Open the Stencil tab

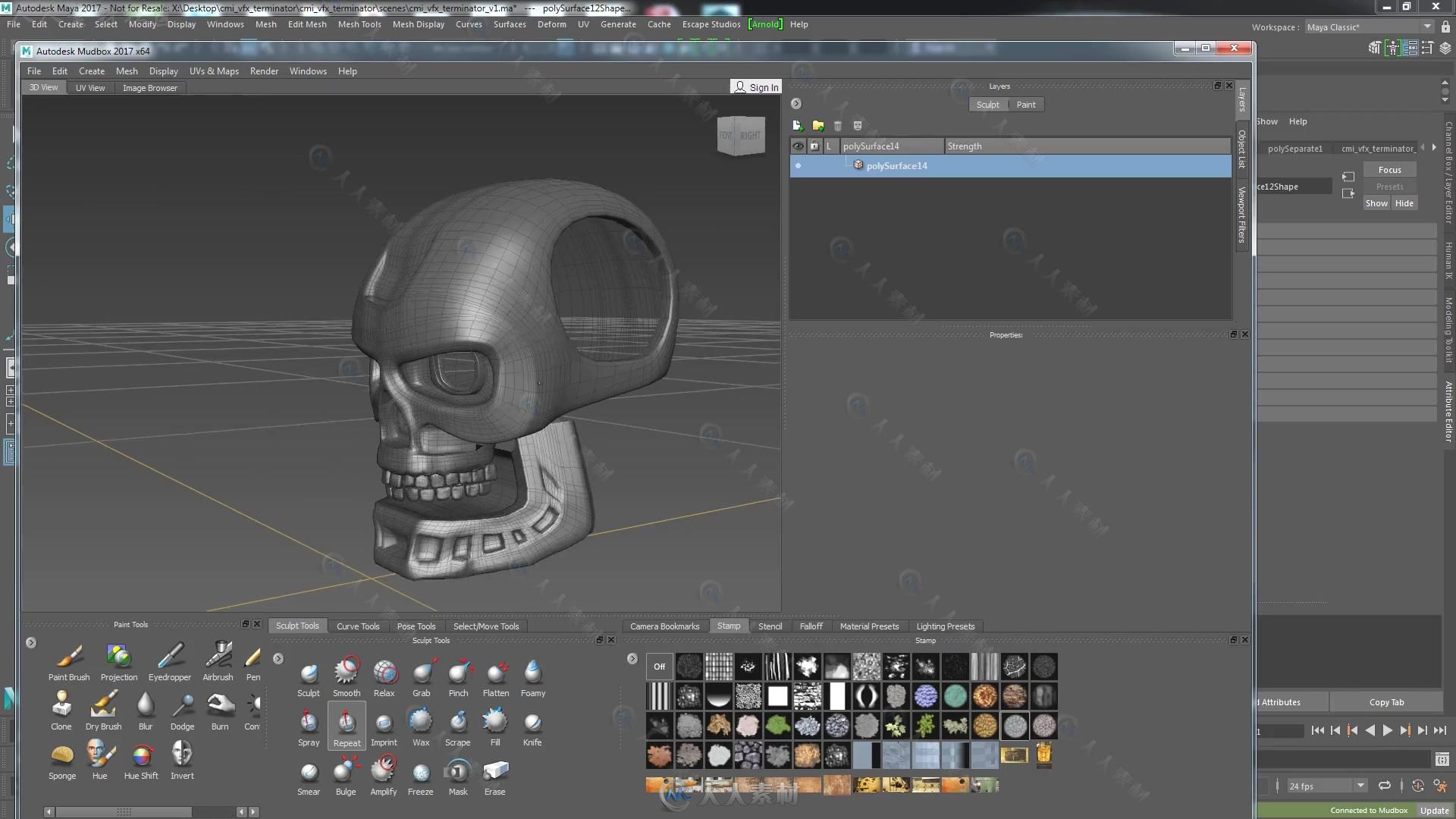(x=770, y=626)
